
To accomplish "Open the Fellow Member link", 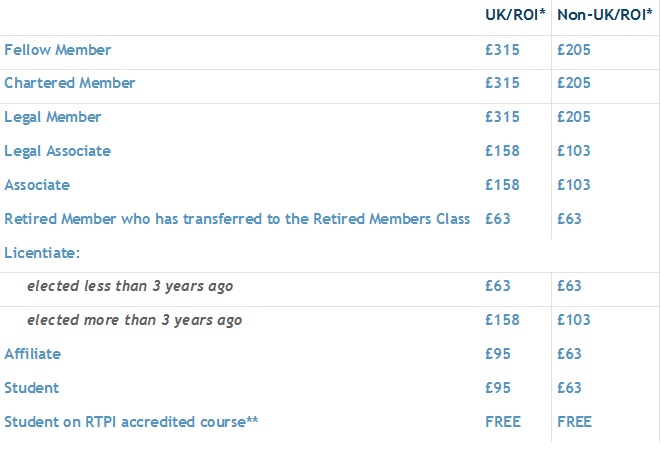I will tap(58, 50).
